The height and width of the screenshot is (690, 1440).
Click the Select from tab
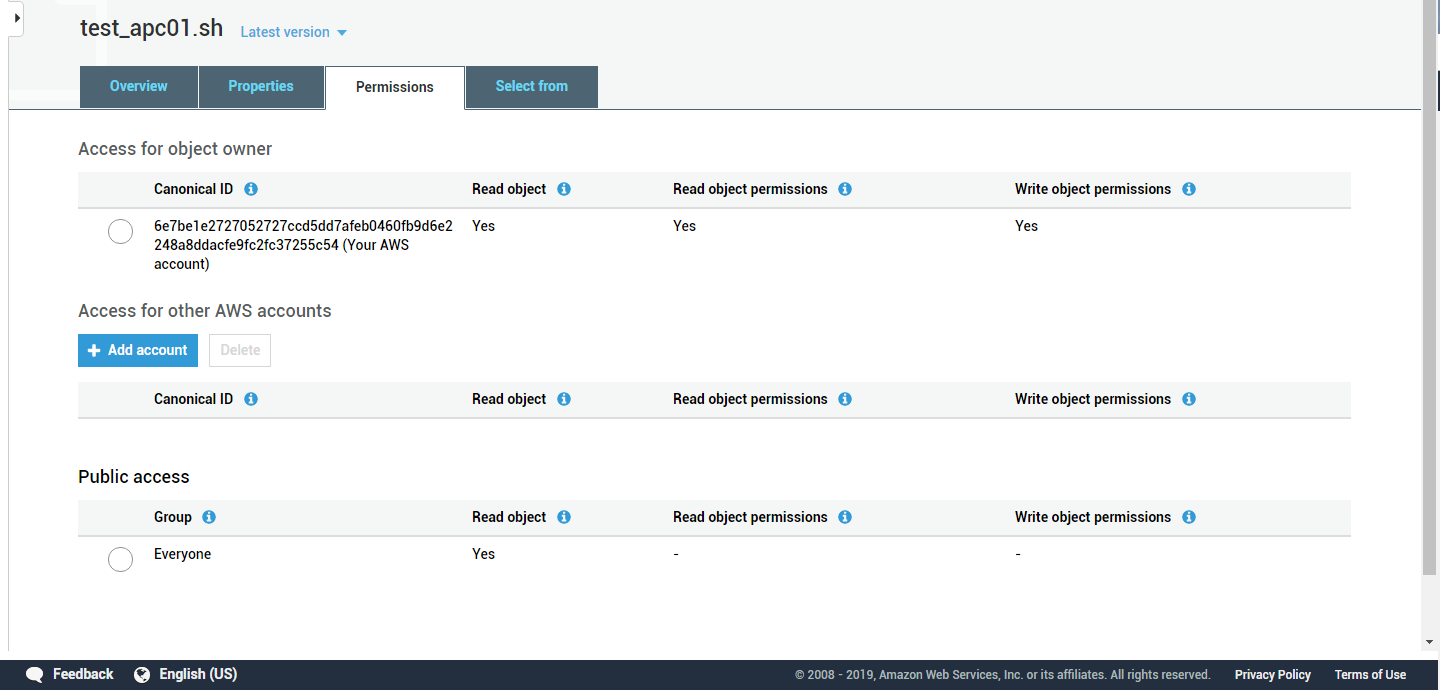531,87
